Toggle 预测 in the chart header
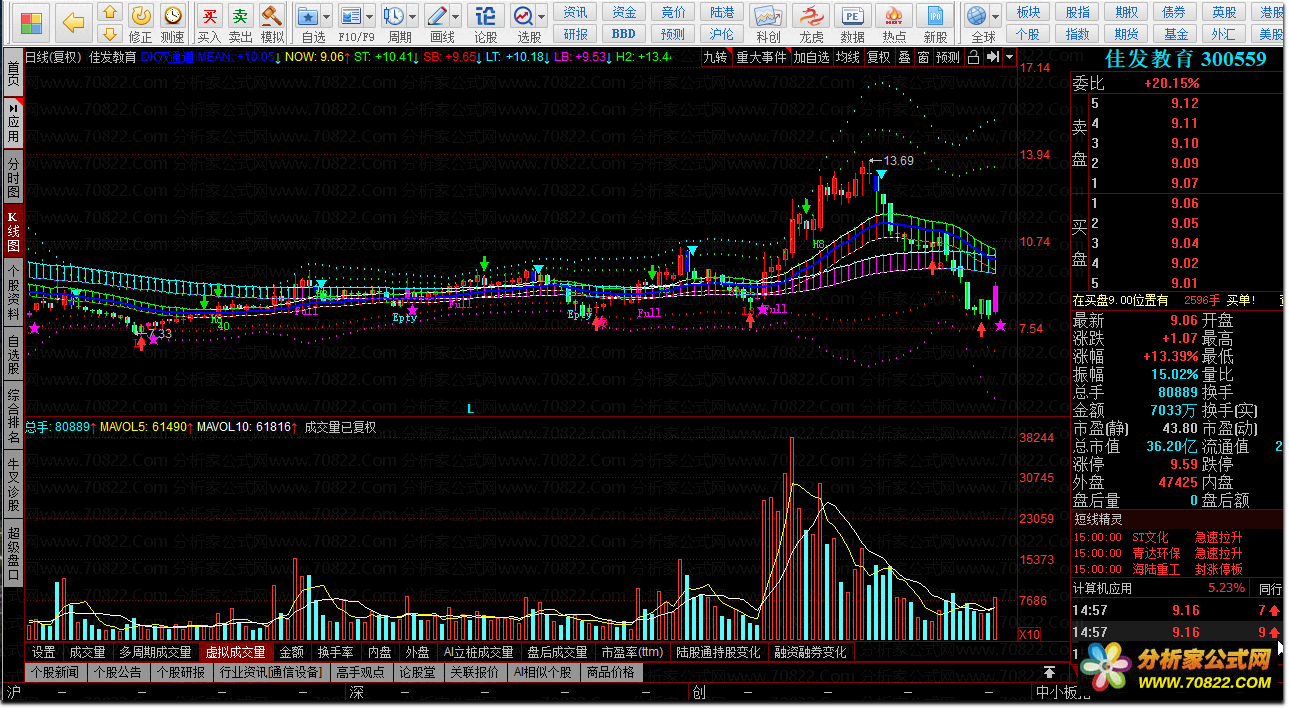Viewport: 1289px width, 708px height. point(948,57)
